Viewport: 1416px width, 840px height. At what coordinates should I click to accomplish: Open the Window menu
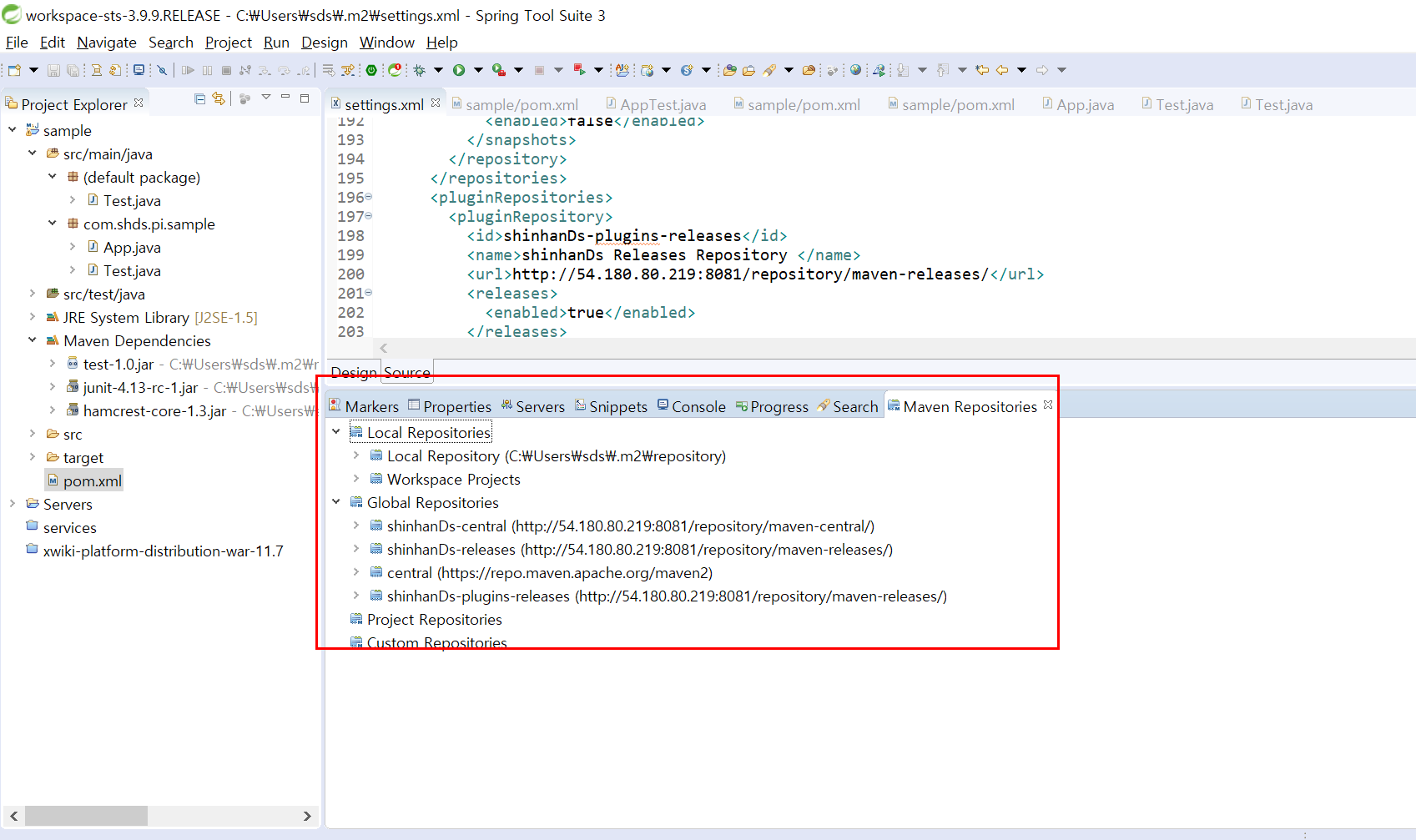(x=387, y=43)
